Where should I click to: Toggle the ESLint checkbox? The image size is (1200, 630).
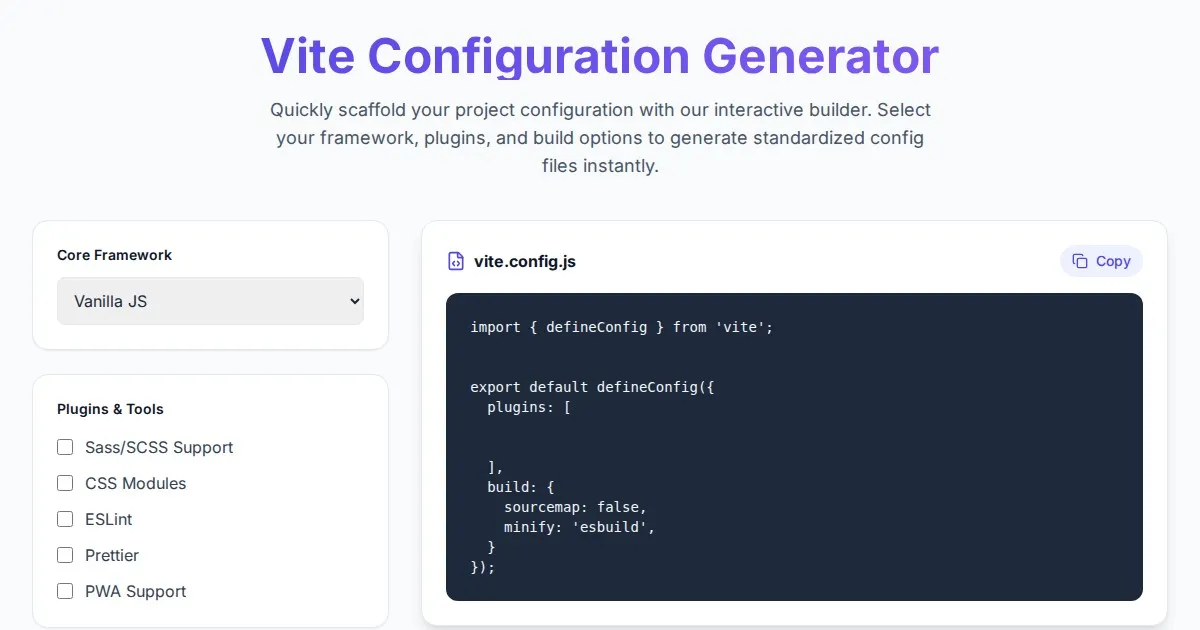(x=65, y=519)
